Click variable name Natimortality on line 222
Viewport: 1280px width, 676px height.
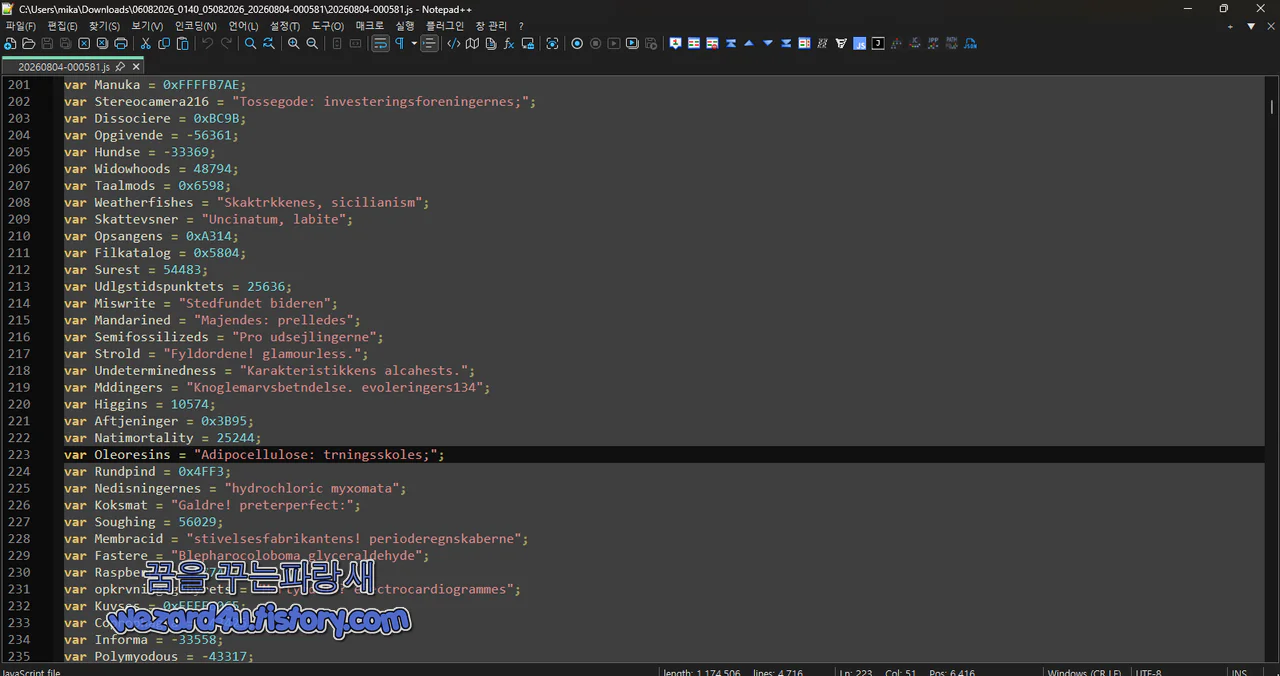tap(144, 438)
